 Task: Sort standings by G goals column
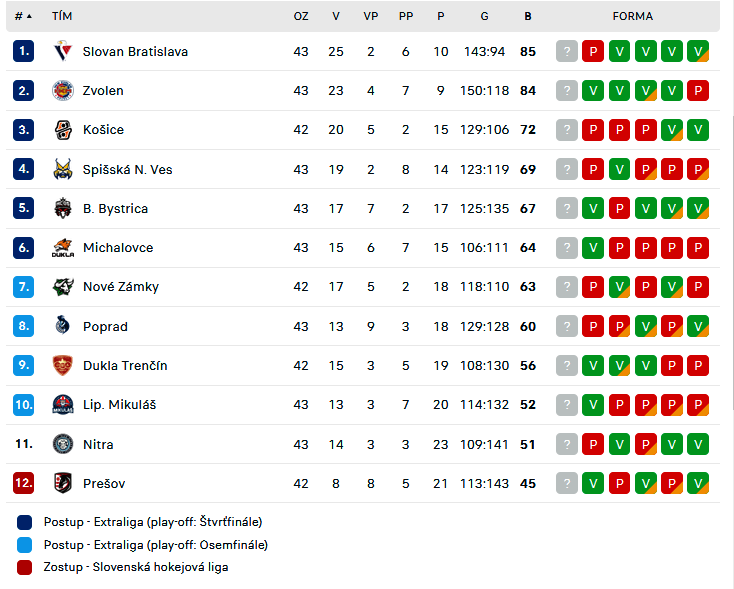(484, 16)
